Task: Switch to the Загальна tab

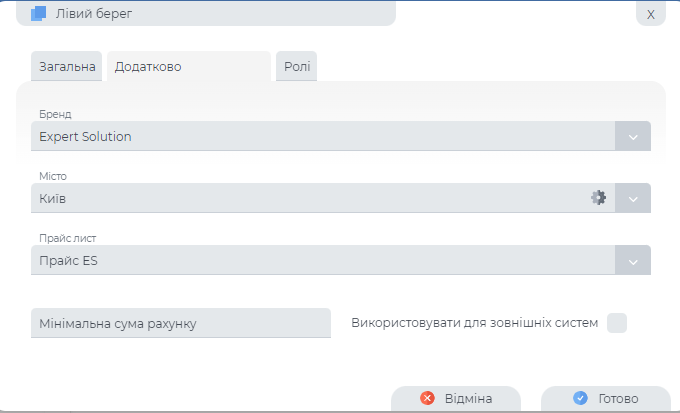Action: [x=67, y=67]
